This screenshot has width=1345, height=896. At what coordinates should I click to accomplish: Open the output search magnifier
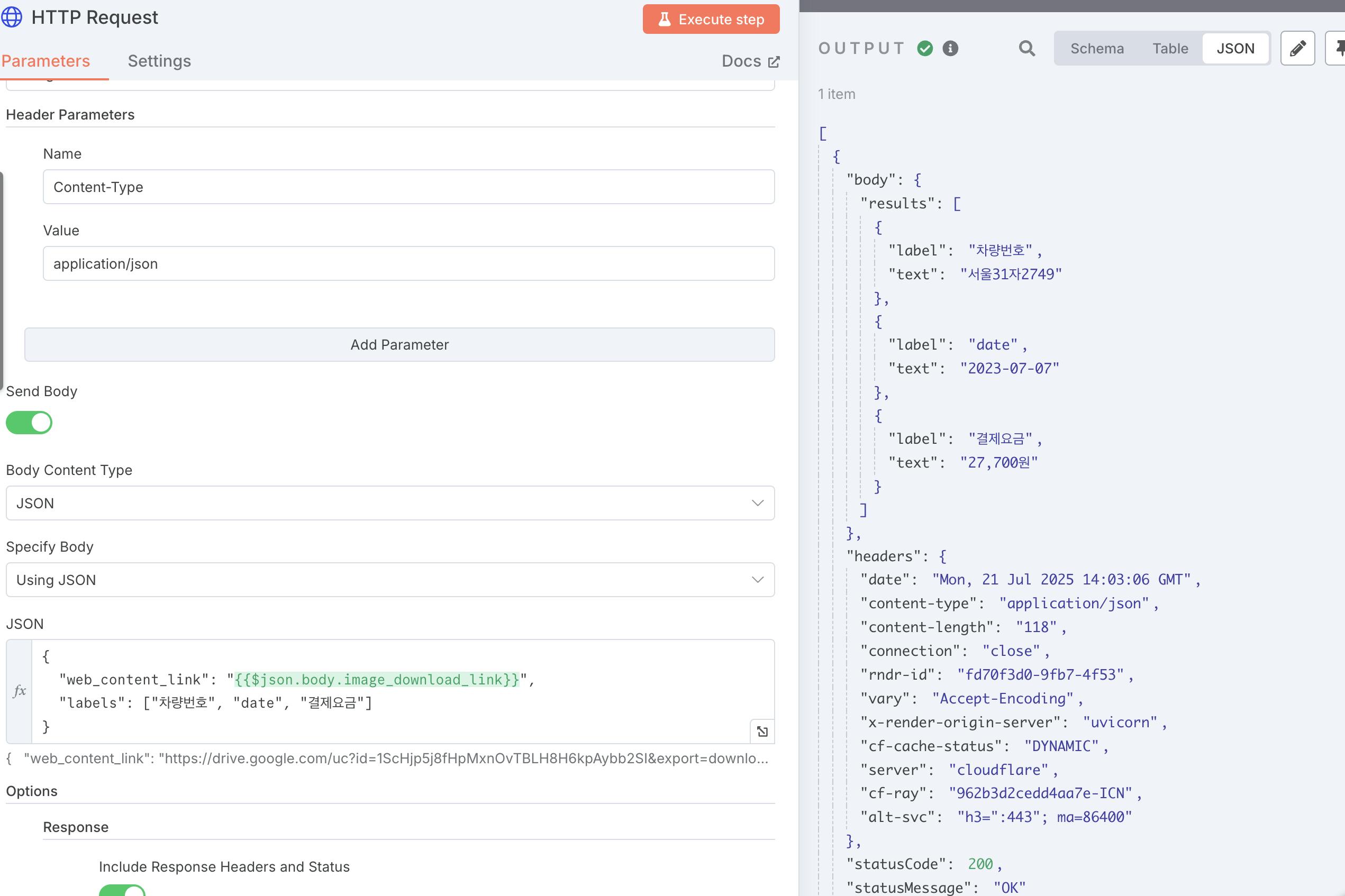click(x=1026, y=49)
